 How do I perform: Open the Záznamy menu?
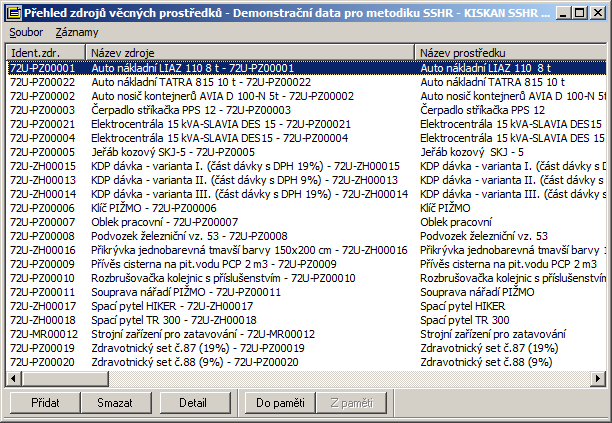(x=76, y=32)
